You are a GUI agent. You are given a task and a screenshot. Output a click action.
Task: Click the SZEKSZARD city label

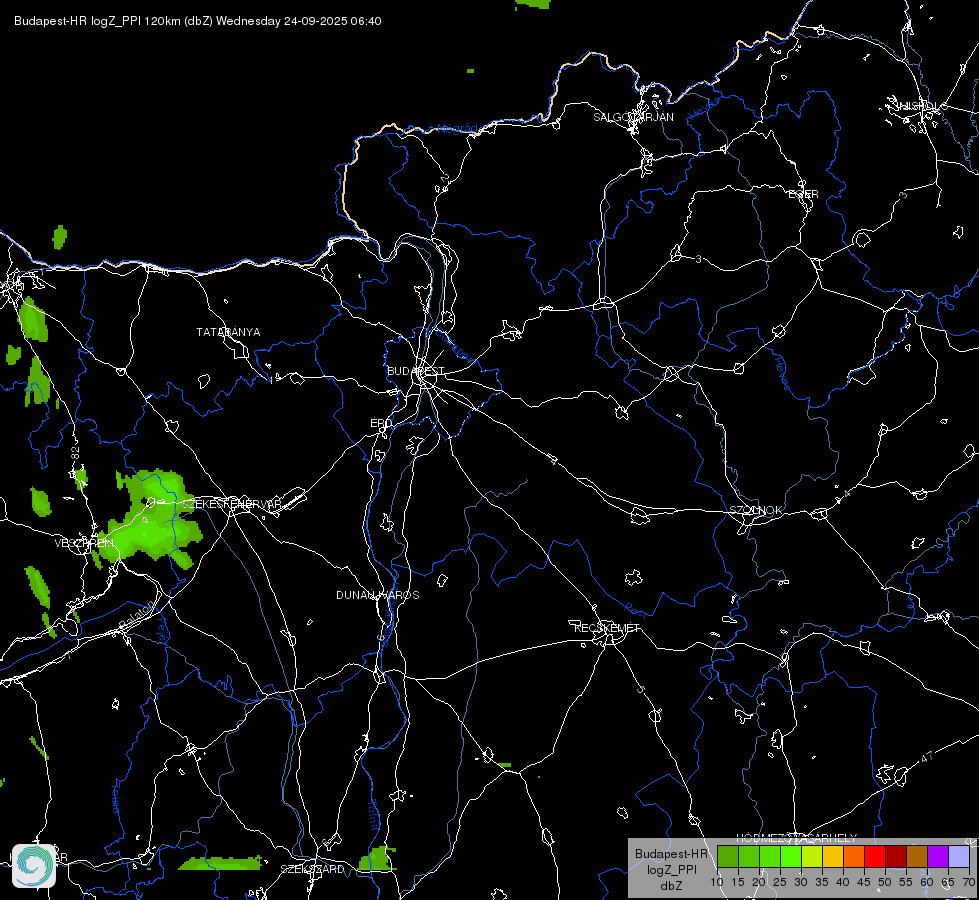tap(312, 869)
